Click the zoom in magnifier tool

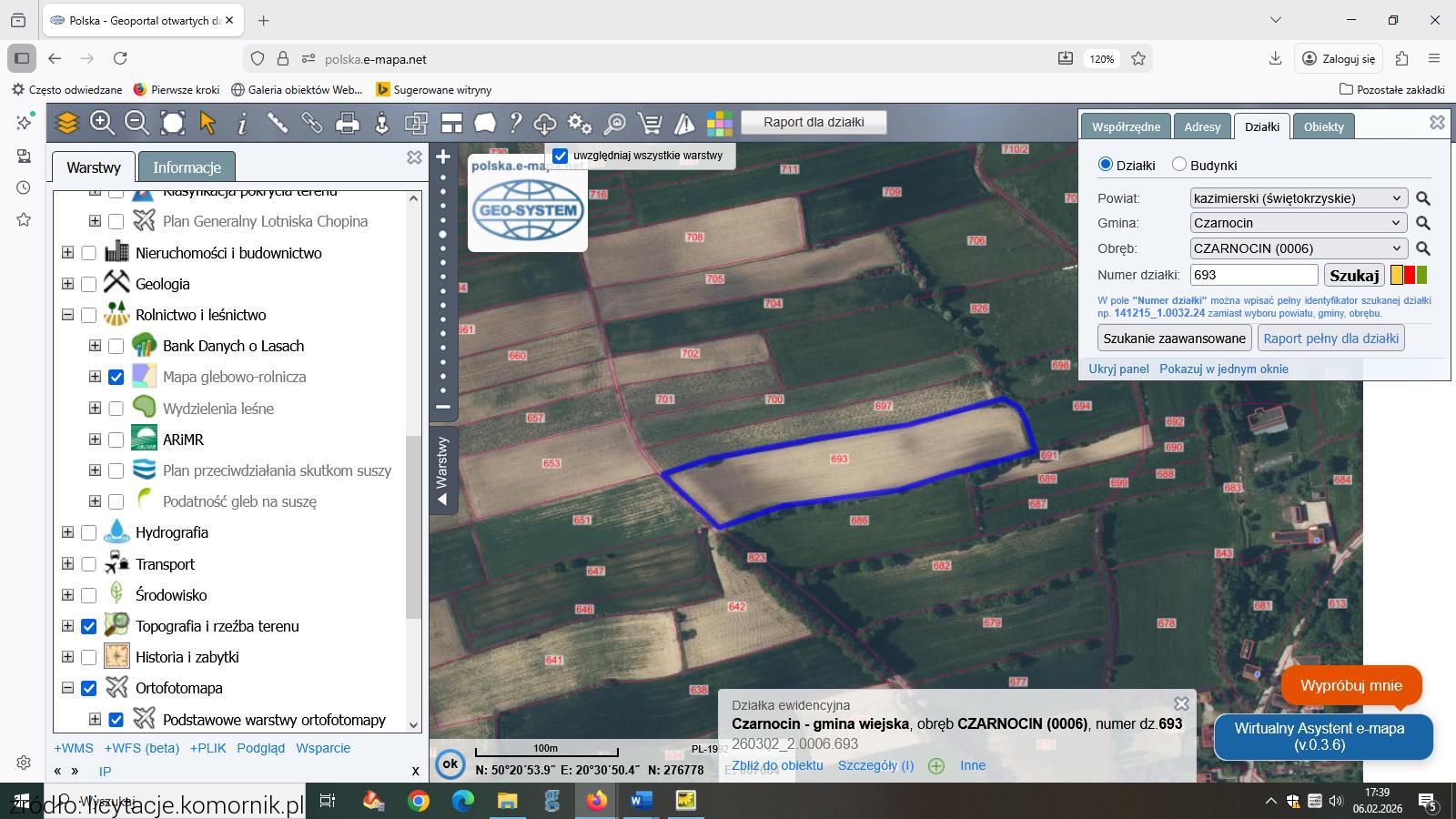tap(102, 123)
